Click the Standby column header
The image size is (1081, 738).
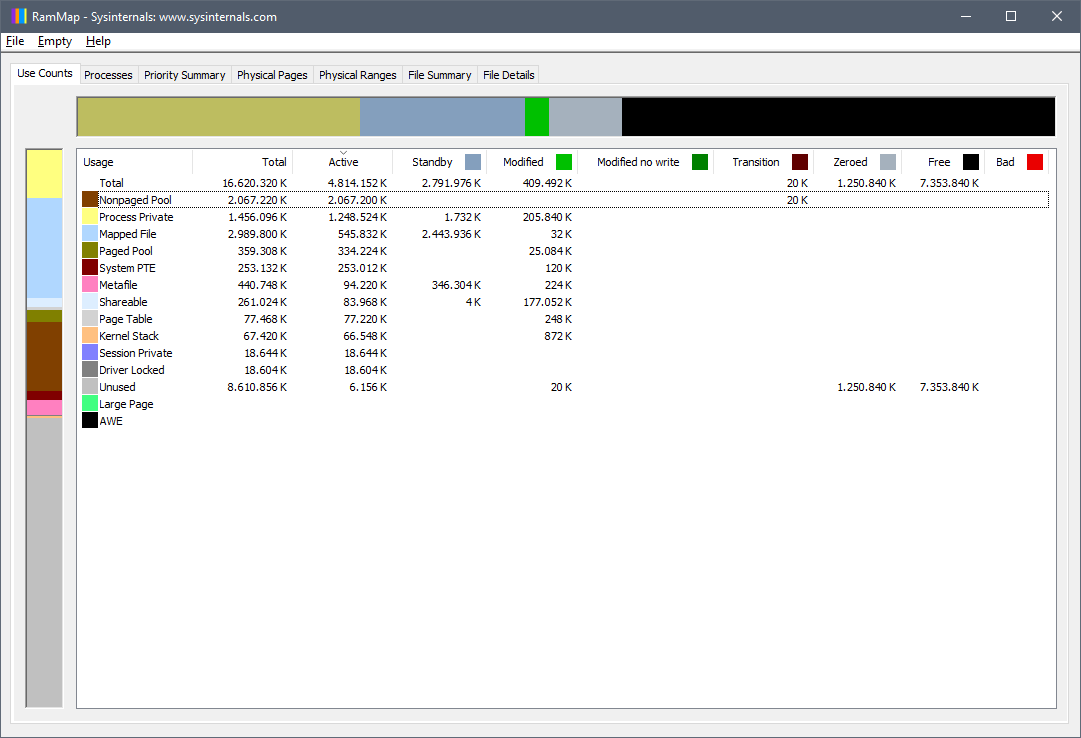click(439, 162)
